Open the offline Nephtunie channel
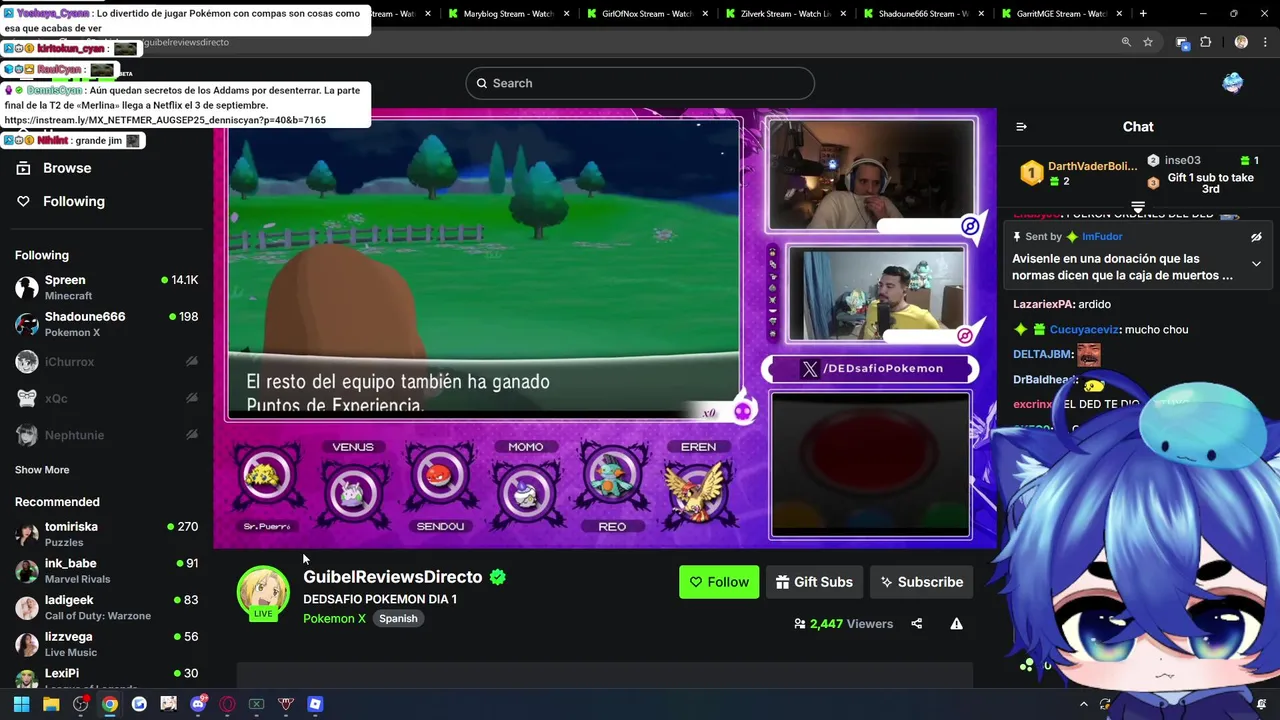This screenshot has width=1280, height=720. (x=106, y=435)
